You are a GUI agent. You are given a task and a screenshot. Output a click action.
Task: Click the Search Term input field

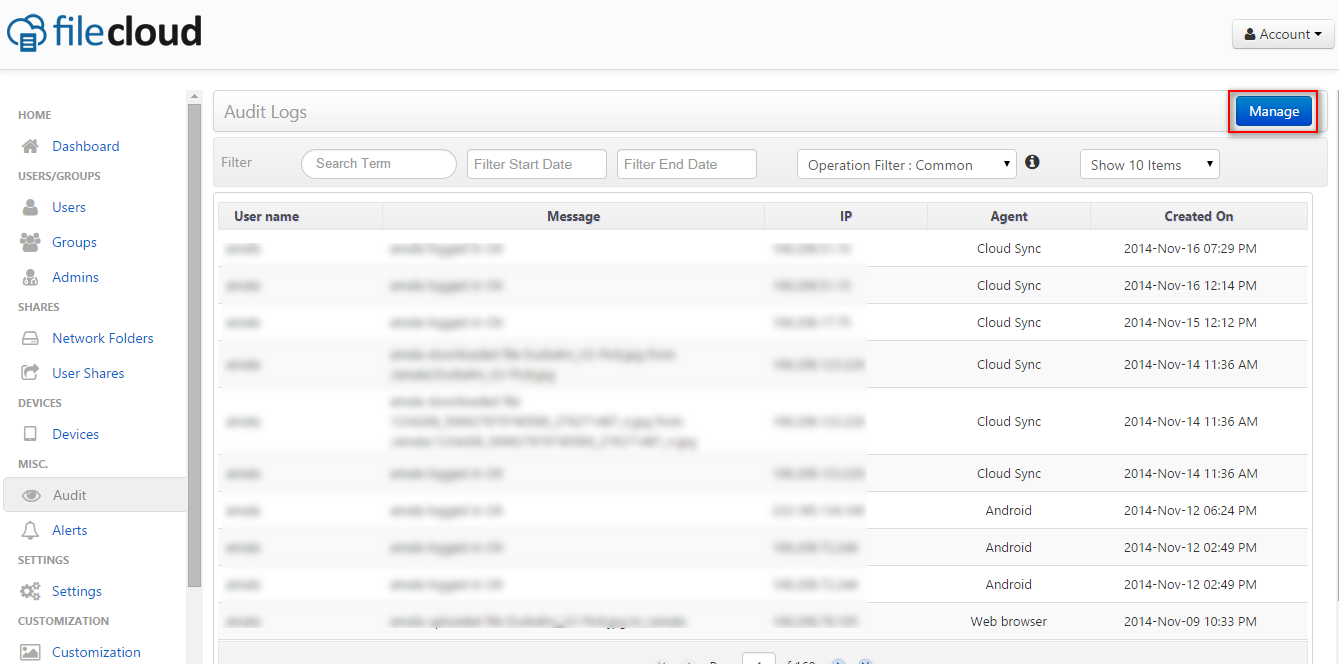[378, 164]
